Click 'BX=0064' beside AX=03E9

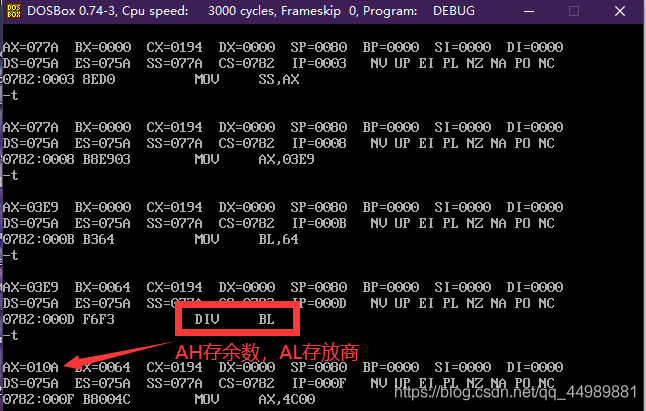(x=103, y=287)
